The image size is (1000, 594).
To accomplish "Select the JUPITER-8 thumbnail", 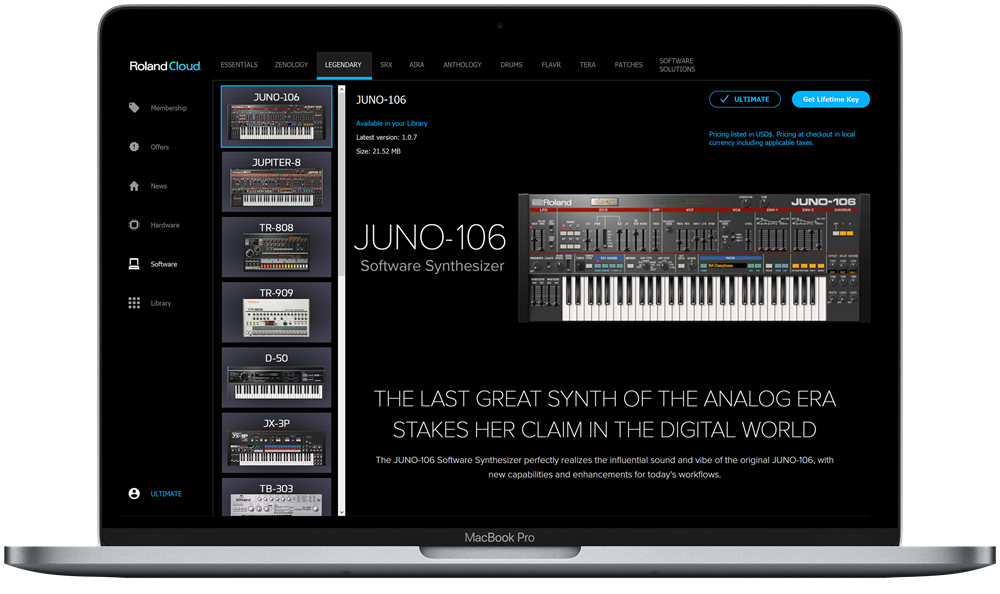I will click(276, 182).
